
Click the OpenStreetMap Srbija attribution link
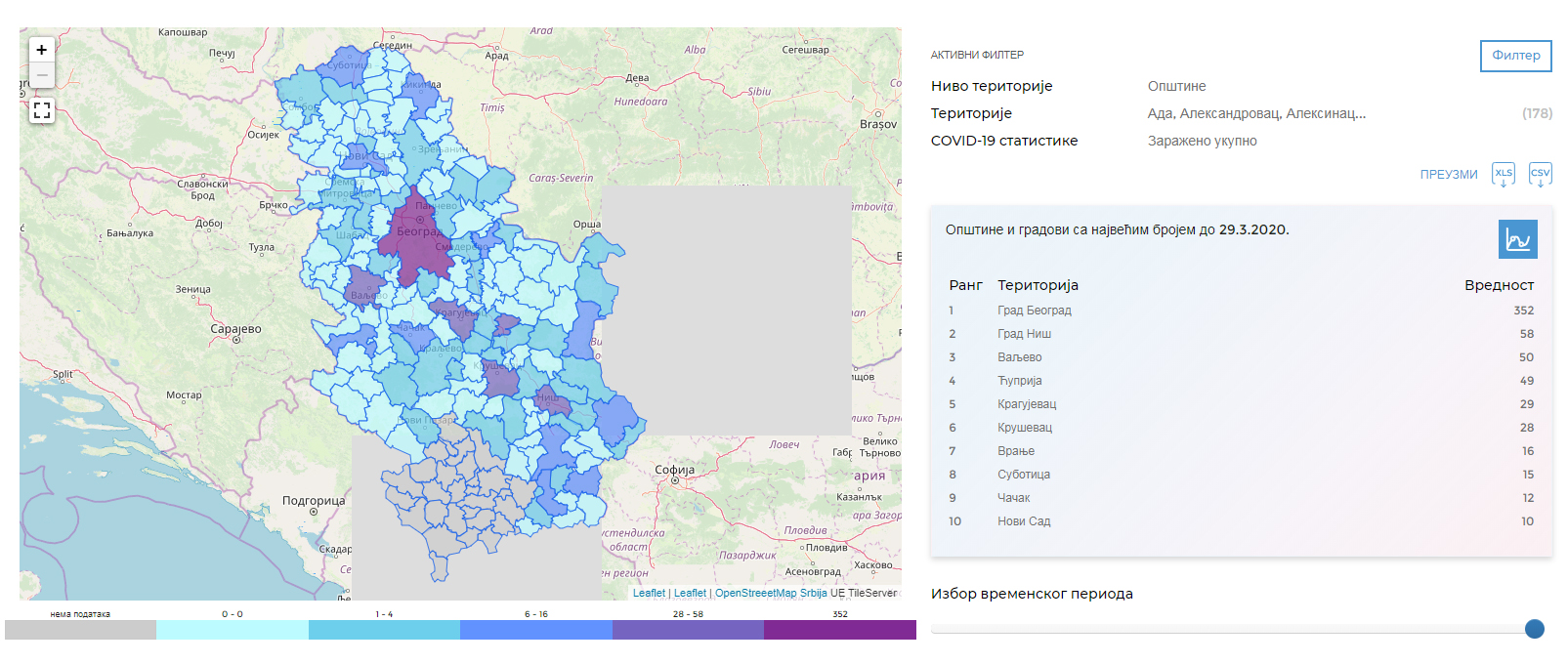pyautogui.click(x=771, y=593)
